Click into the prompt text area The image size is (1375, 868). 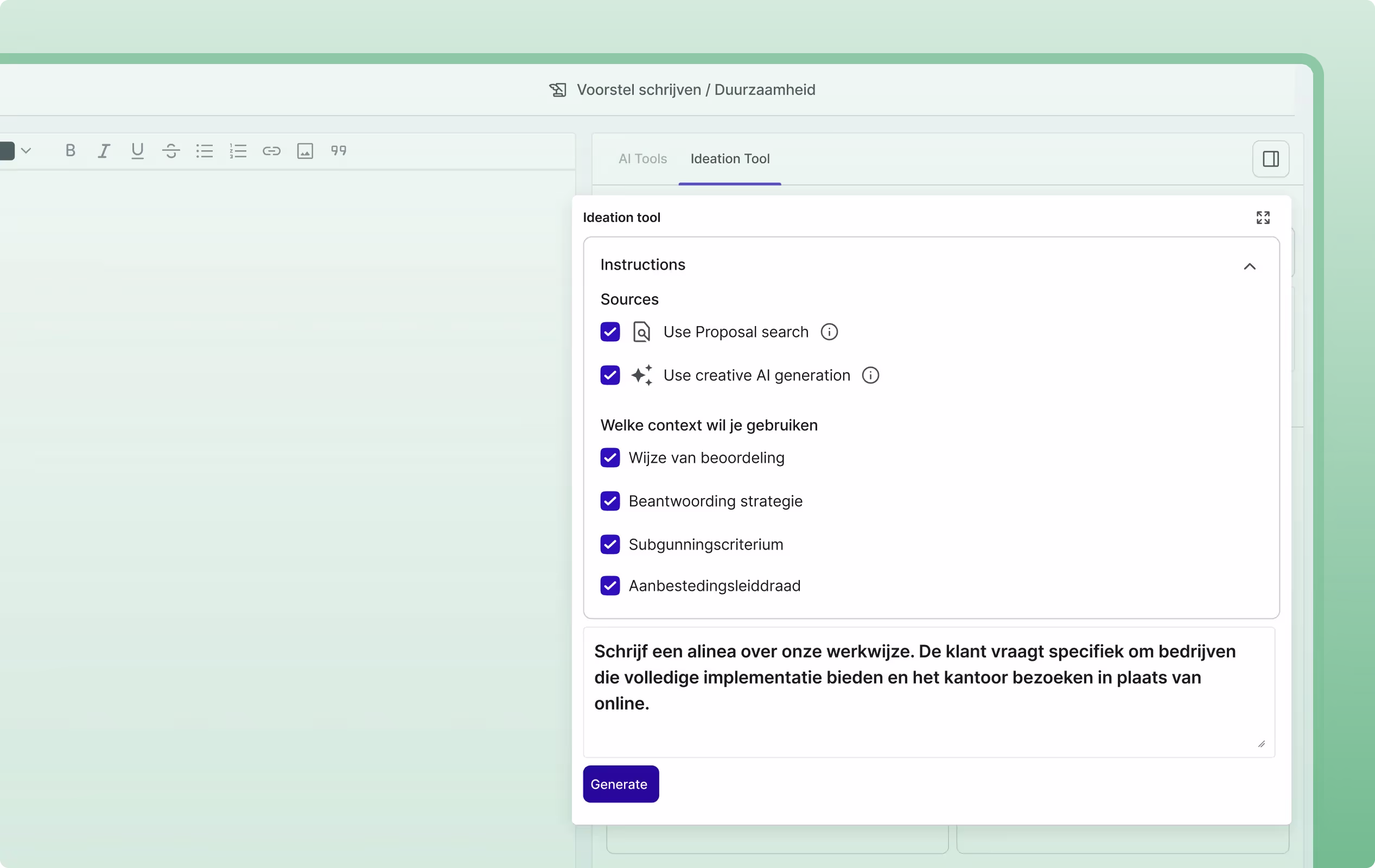pyautogui.click(x=928, y=691)
